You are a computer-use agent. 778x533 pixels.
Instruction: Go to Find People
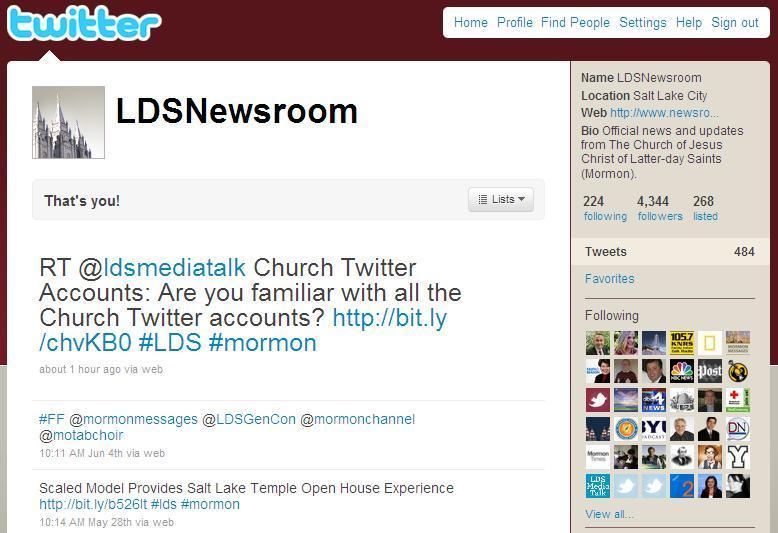[575, 23]
